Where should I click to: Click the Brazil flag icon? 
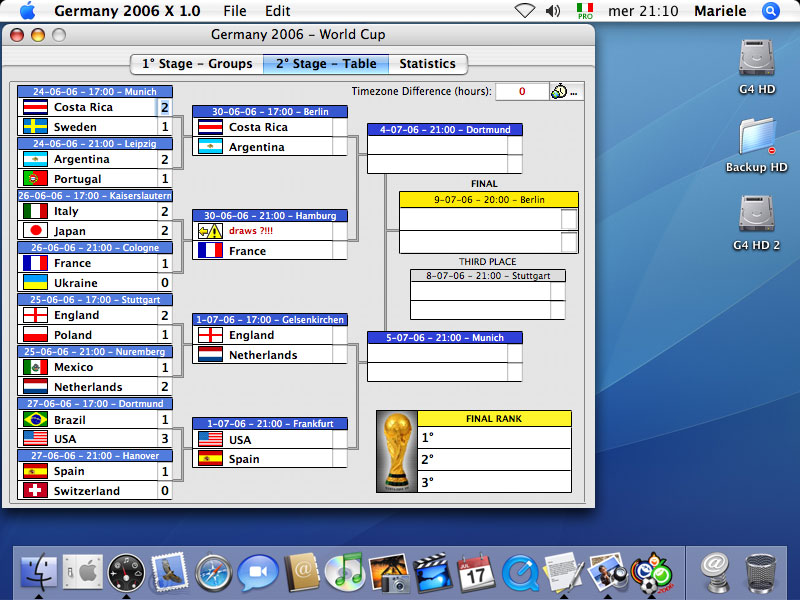35,419
